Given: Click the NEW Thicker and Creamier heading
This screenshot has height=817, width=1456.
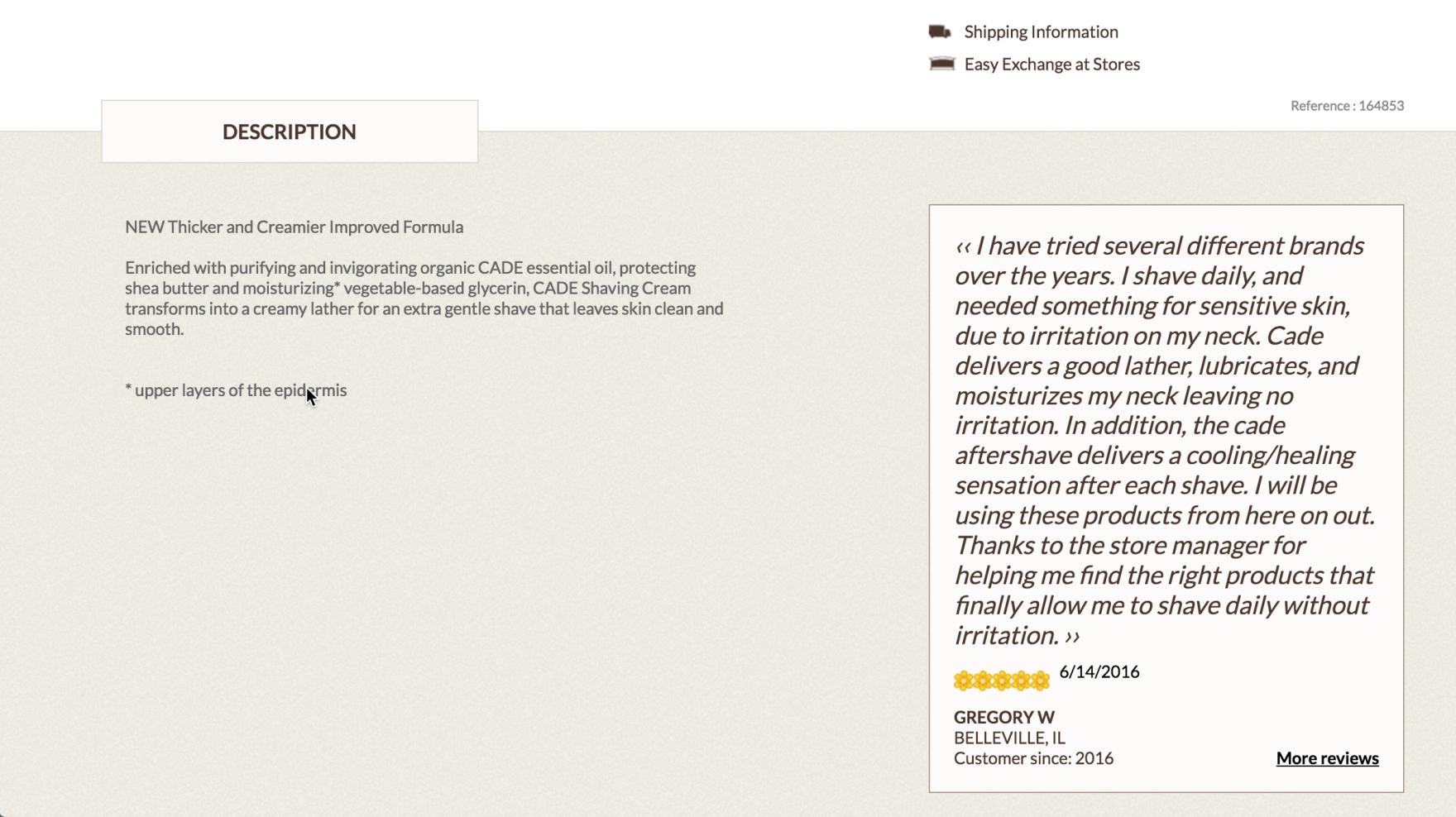Looking at the screenshot, I should [x=294, y=227].
